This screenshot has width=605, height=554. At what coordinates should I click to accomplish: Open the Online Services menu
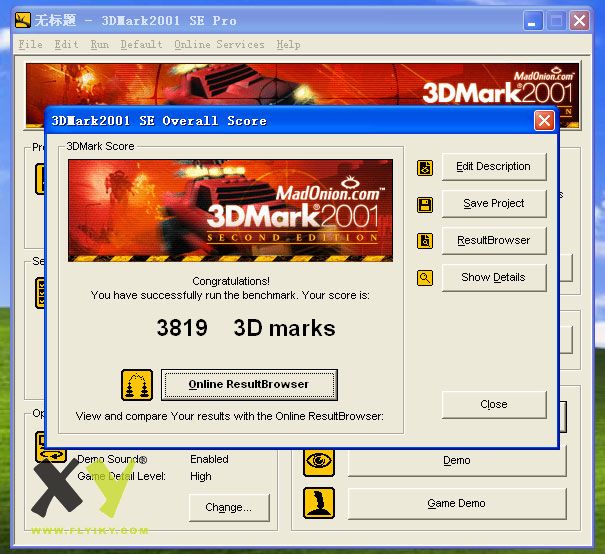219,44
